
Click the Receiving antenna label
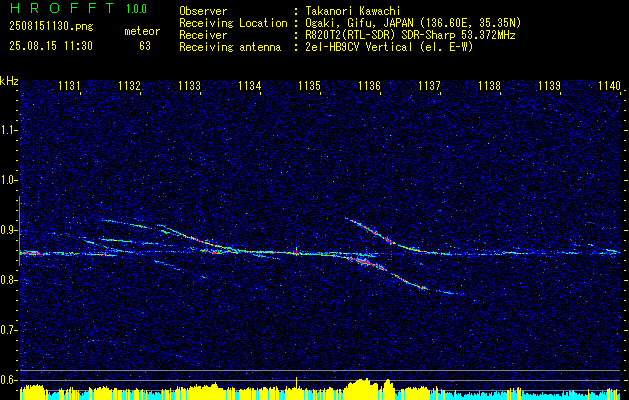tap(230, 47)
